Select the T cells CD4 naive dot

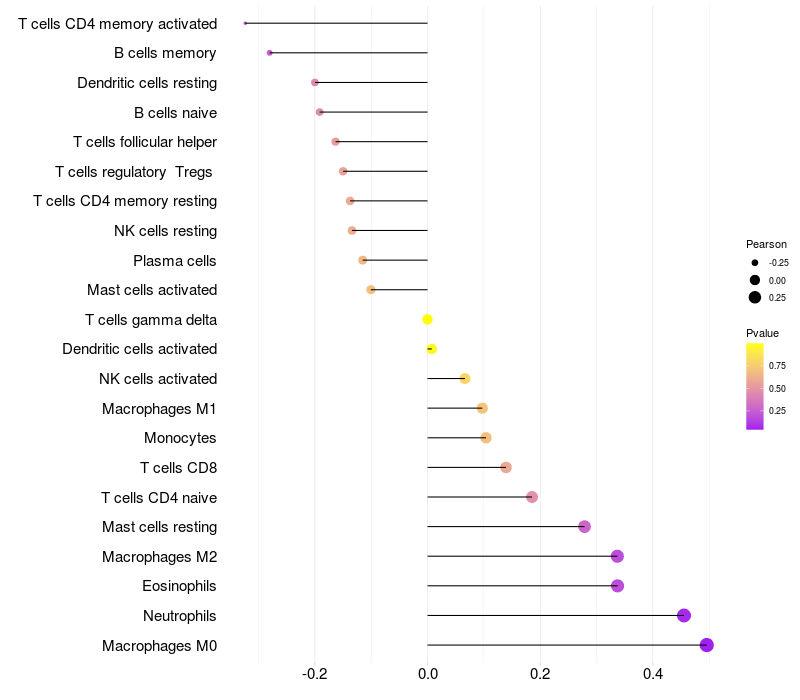[532, 497]
